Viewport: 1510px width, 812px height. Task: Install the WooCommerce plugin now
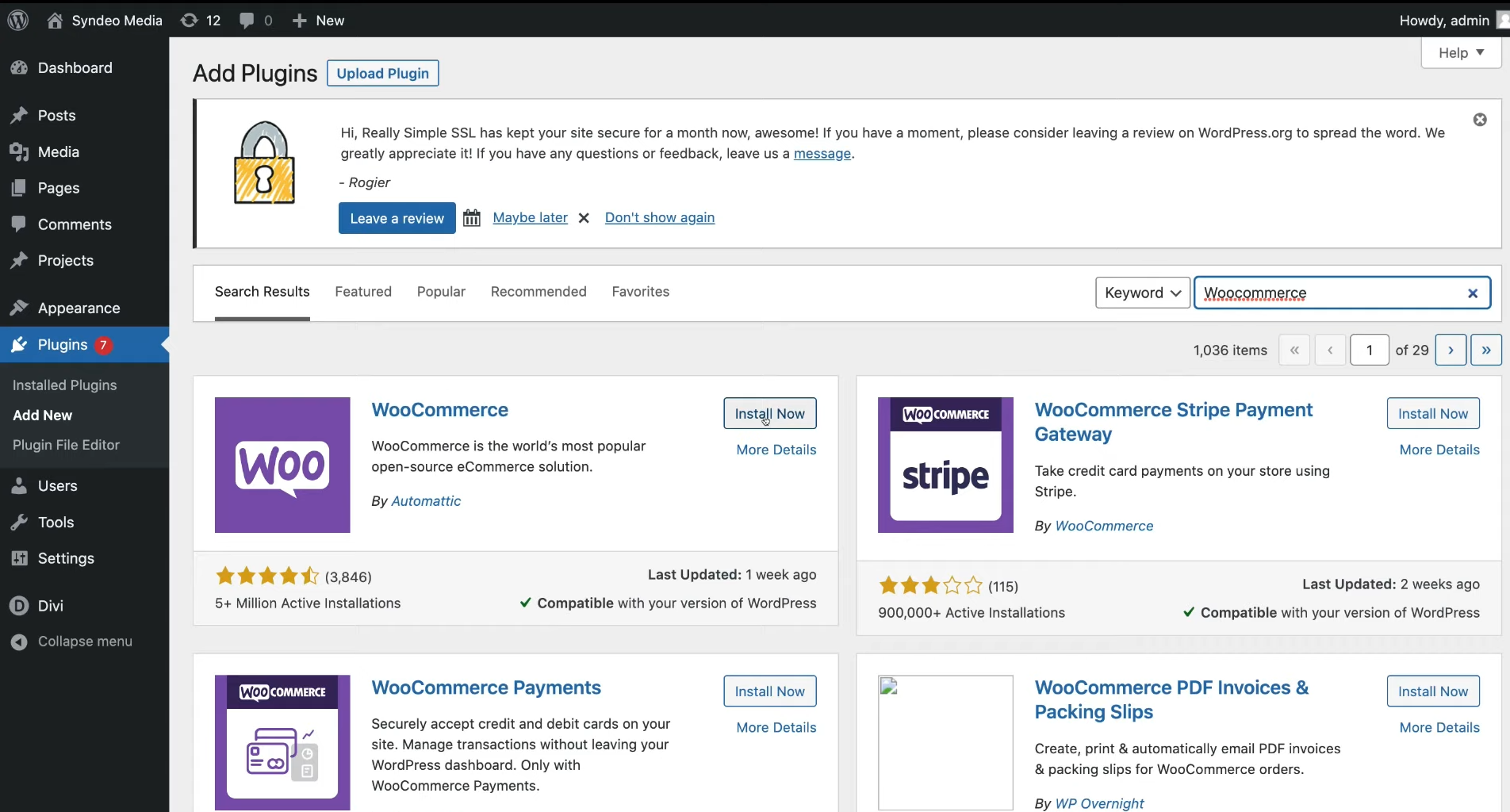tap(770, 413)
